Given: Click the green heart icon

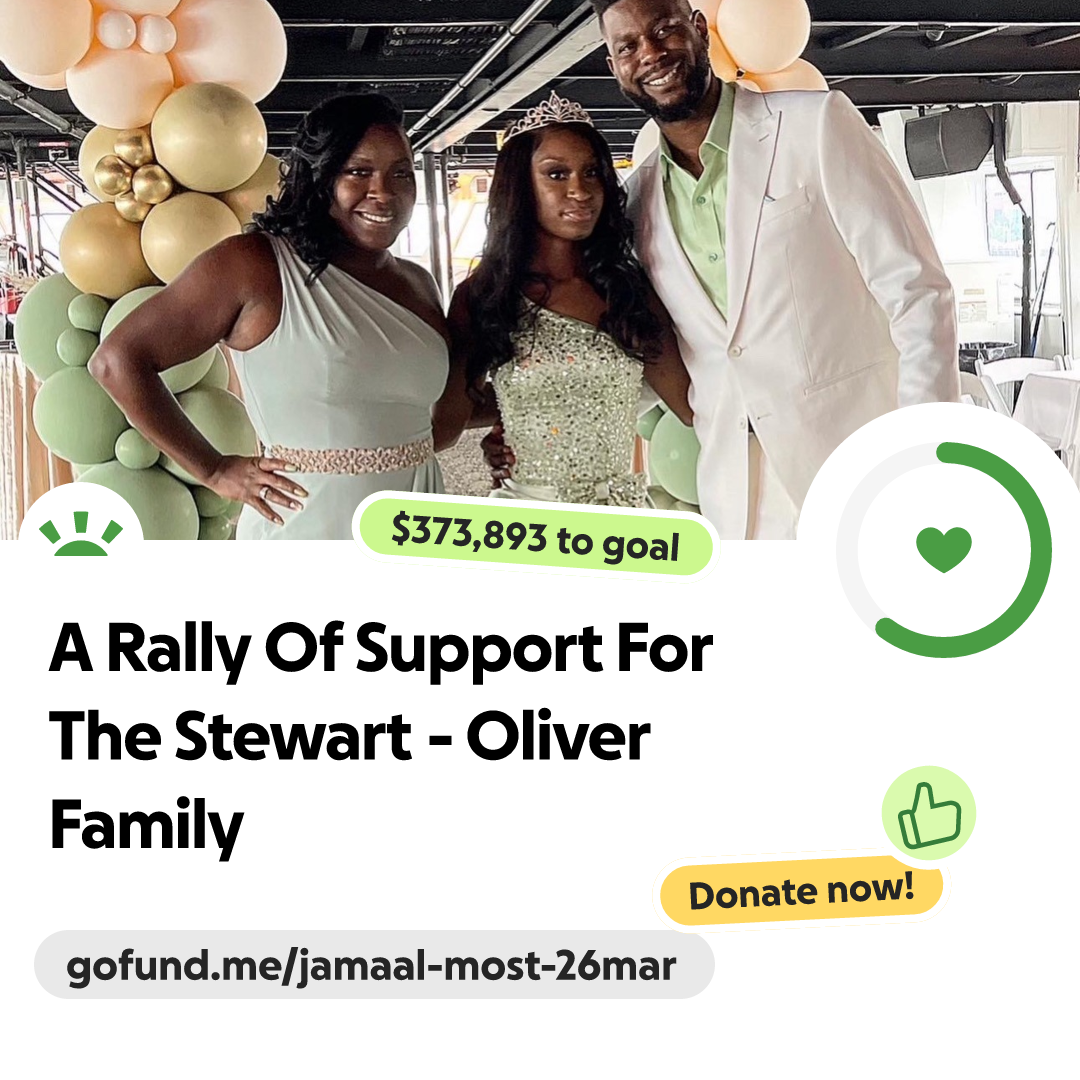Looking at the screenshot, I should click(944, 549).
